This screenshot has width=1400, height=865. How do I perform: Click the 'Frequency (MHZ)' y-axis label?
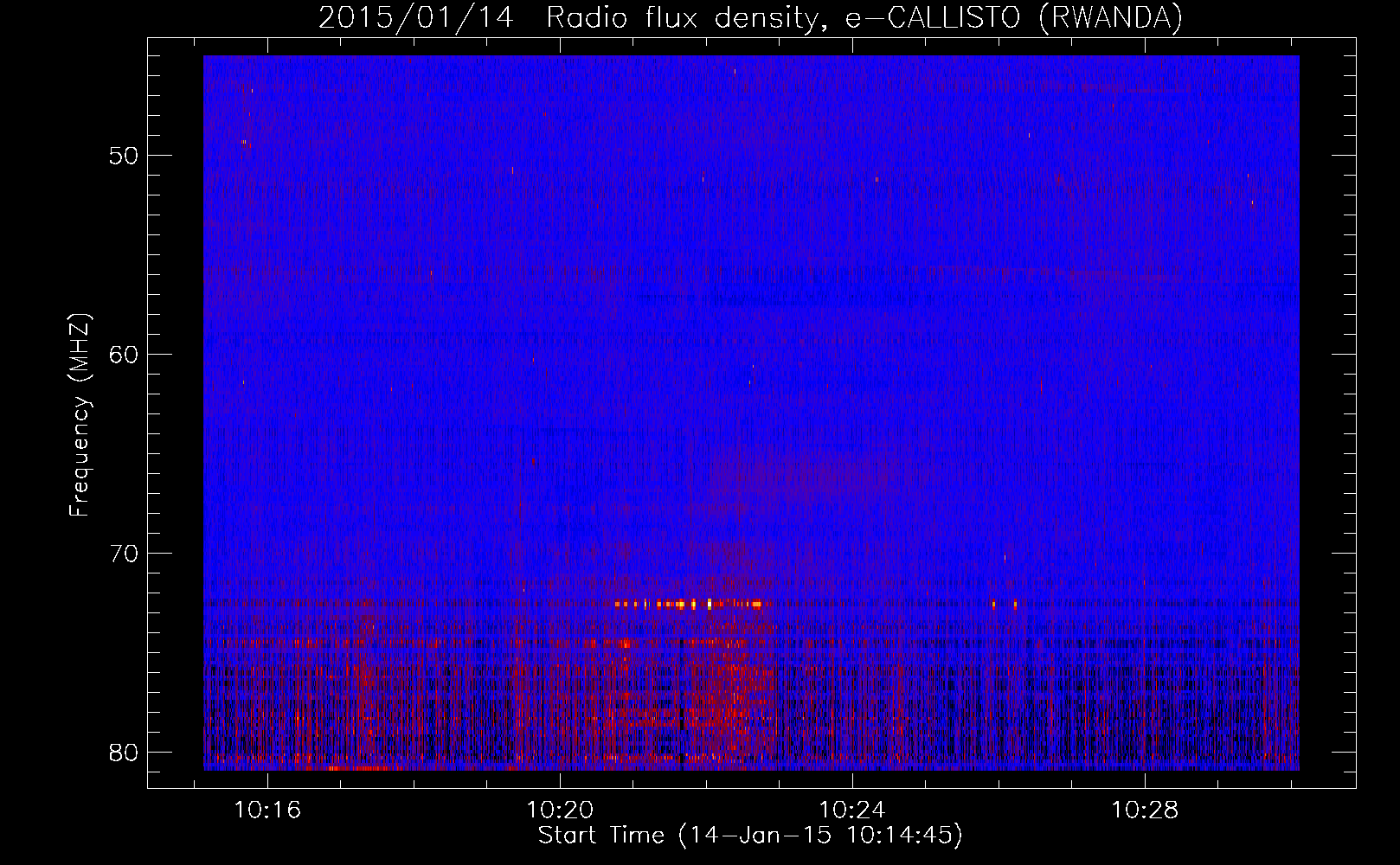pos(80,415)
